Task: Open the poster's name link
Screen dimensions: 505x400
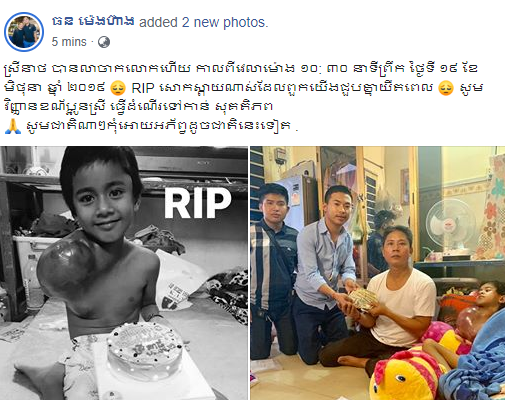Action: pyautogui.click(x=93, y=21)
